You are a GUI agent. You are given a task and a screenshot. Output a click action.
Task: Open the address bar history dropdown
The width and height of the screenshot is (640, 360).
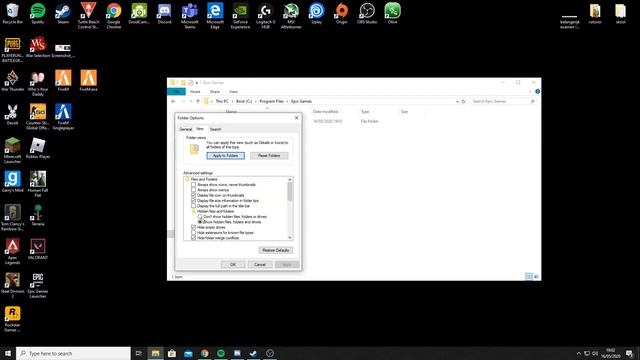click(457, 101)
